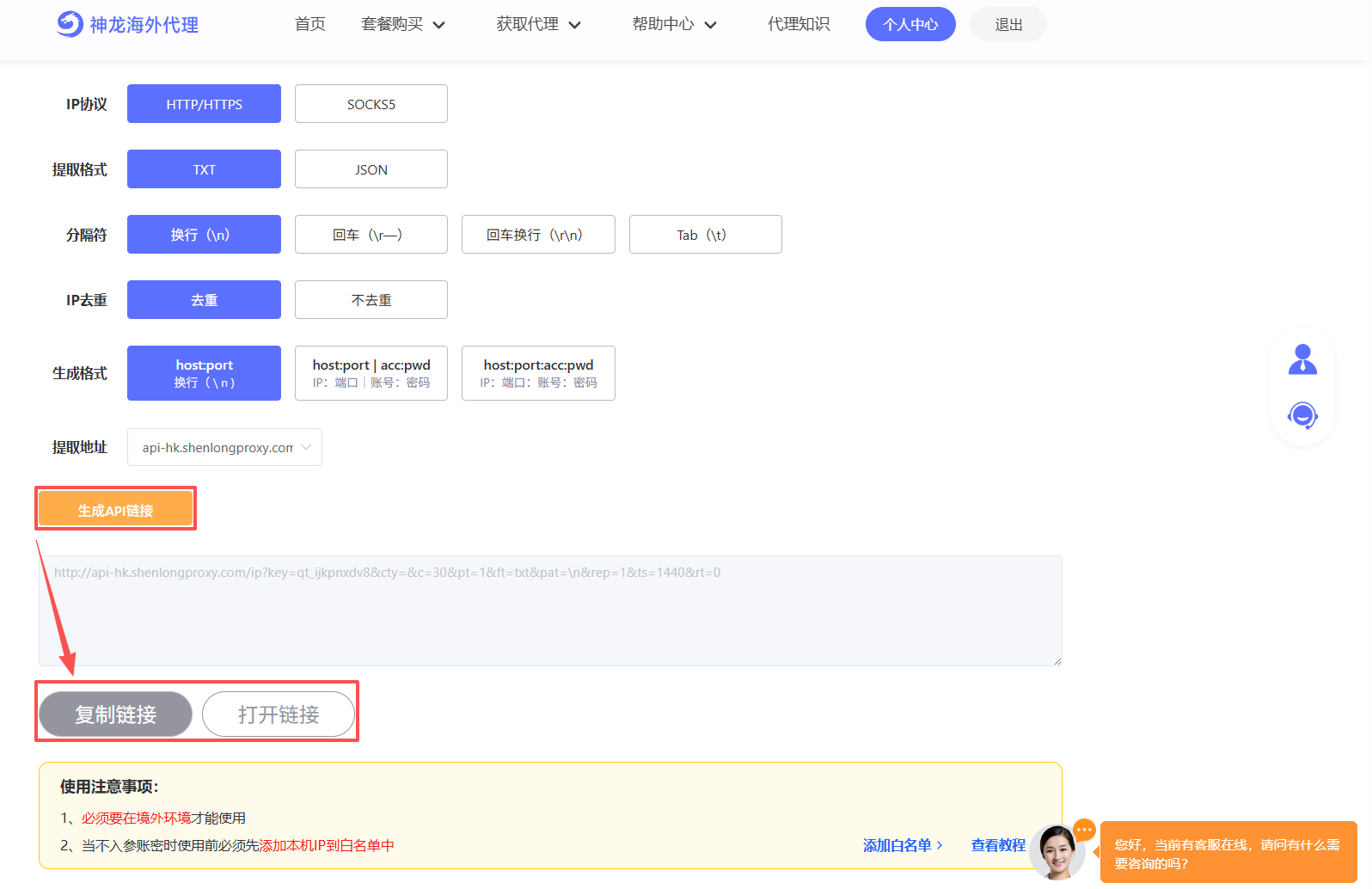The height and width of the screenshot is (889, 1372).
Task: Click the customer service agent avatar
Action: click(1056, 851)
